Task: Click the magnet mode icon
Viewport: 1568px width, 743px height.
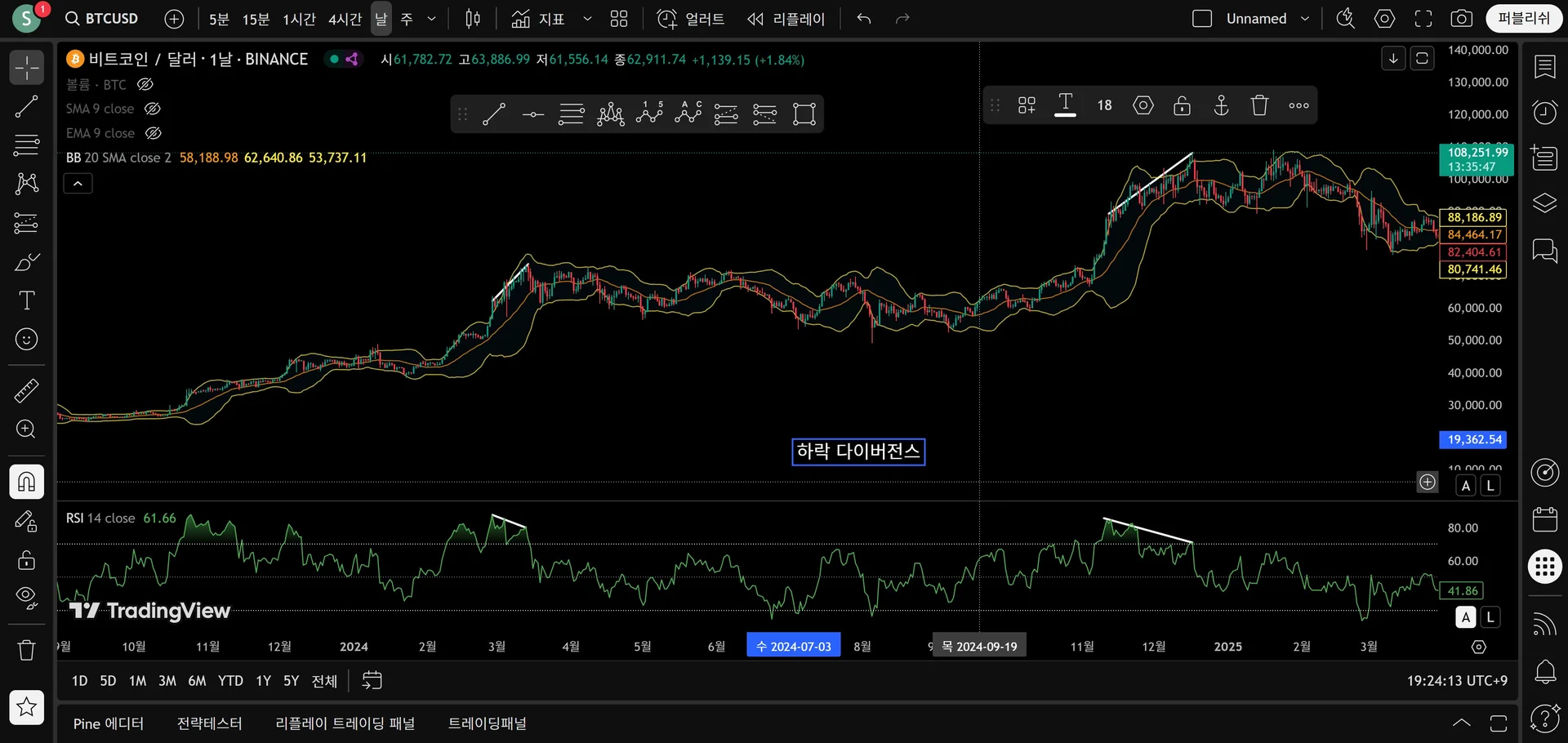Action: 26,482
